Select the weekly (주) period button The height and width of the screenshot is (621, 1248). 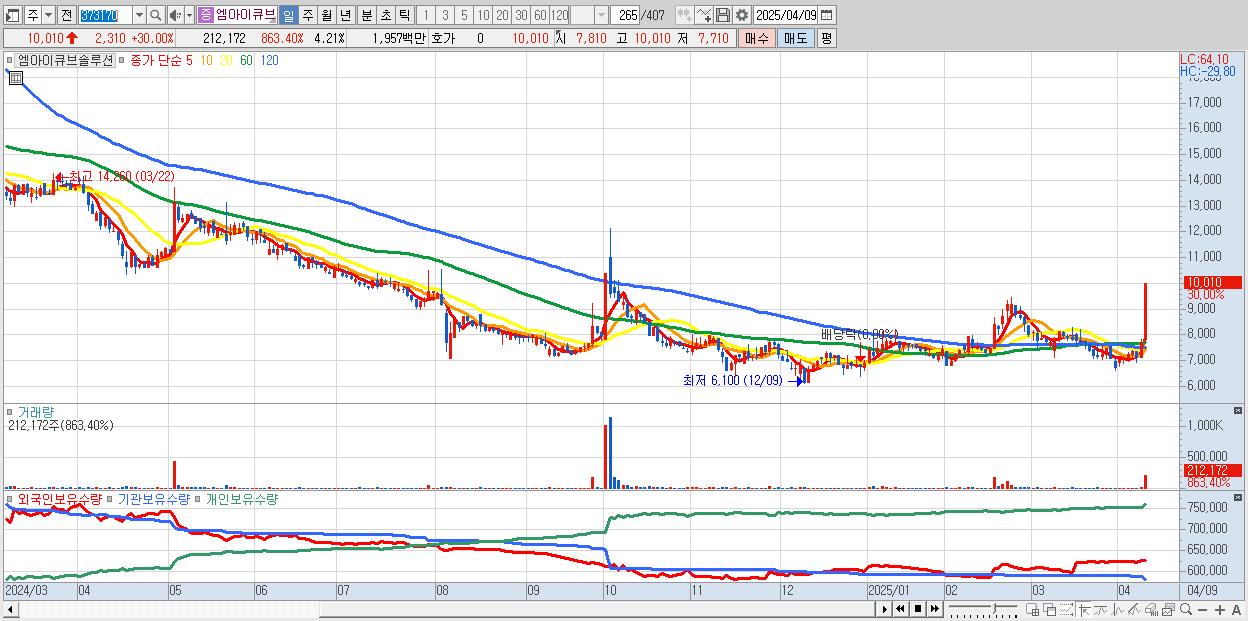[307, 15]
